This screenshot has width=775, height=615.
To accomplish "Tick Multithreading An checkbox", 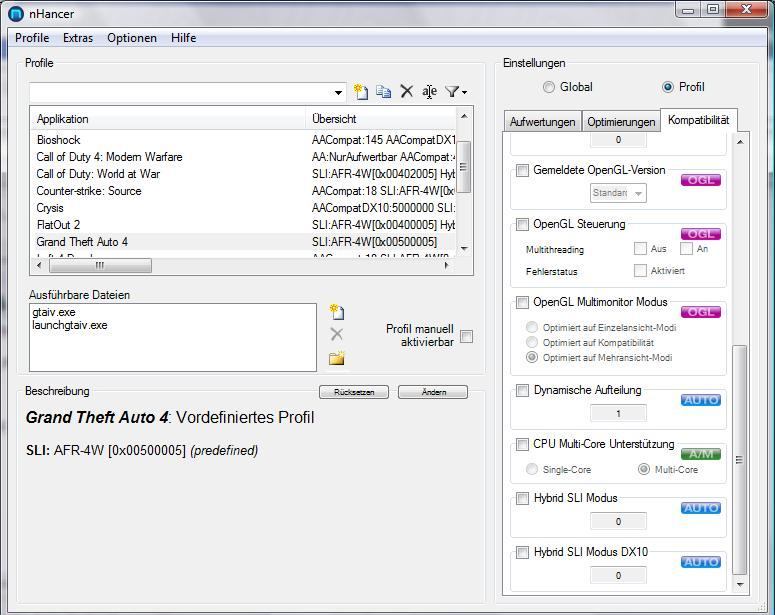I will point(686,248).
